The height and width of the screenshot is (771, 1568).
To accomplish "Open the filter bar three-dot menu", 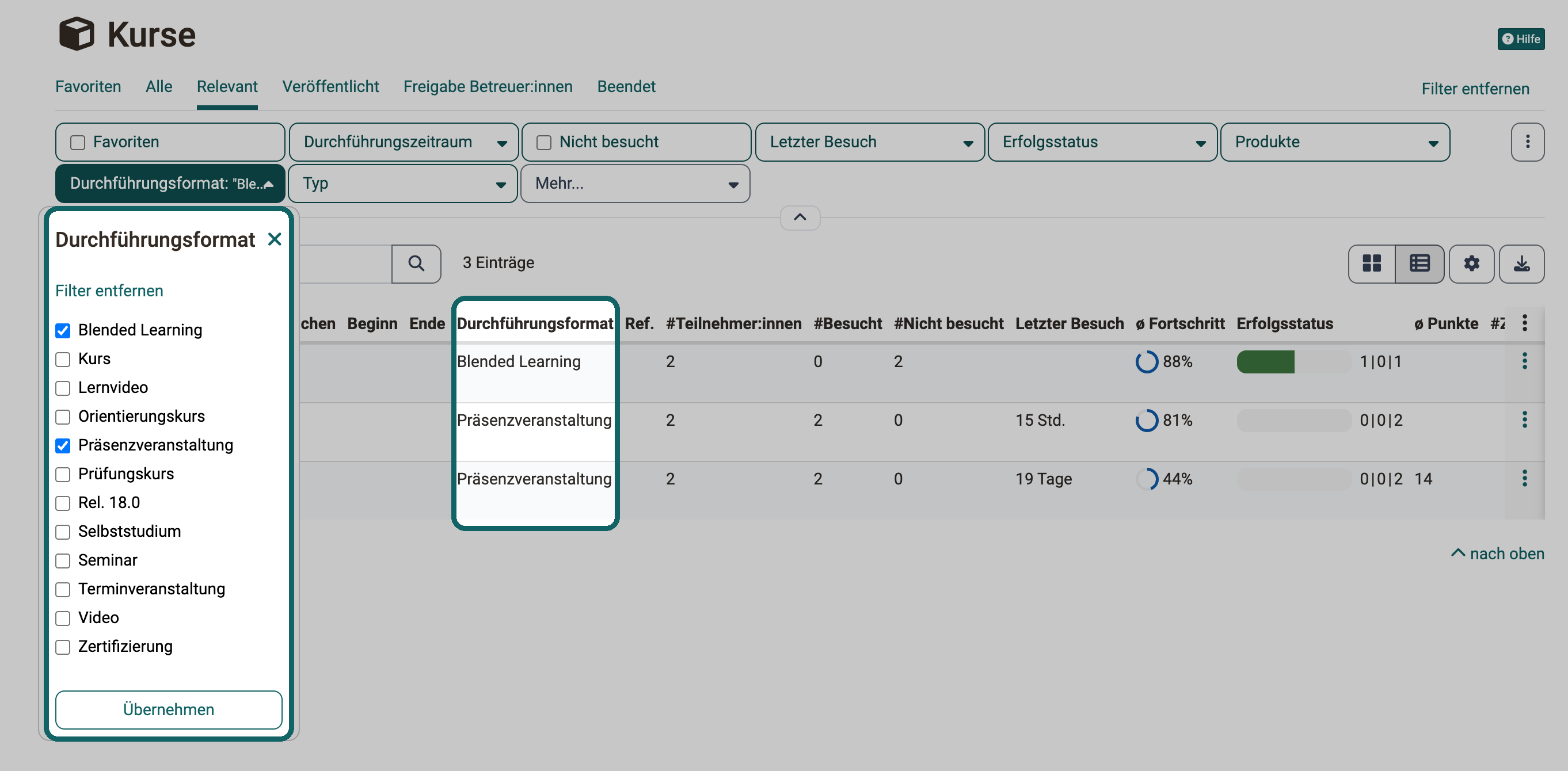I will (1527, 142).
